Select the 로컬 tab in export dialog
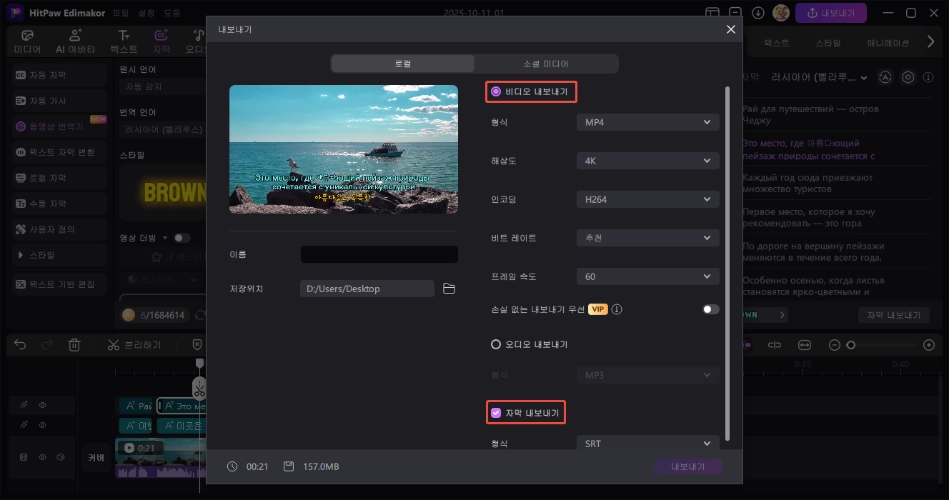949x500 pixels. 403,63
